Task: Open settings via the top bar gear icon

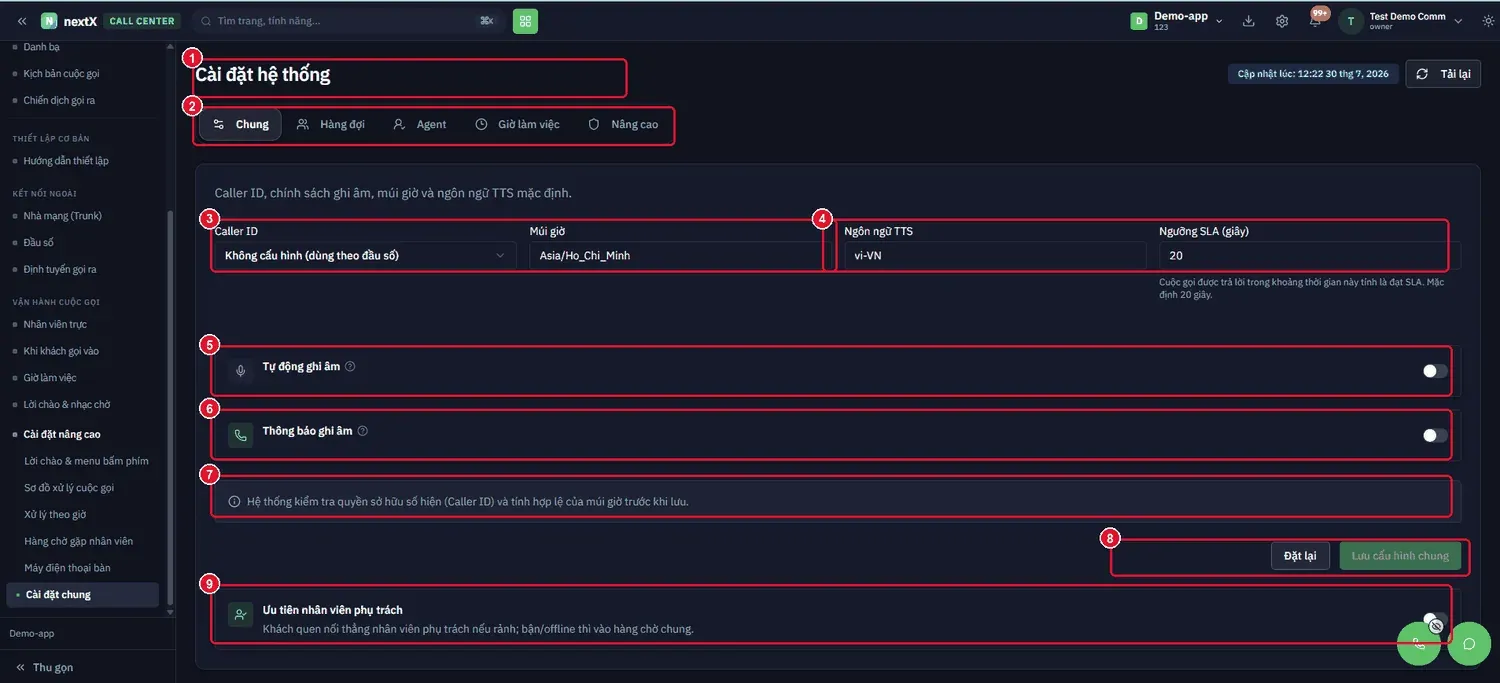Action: tap(1282, 21)
